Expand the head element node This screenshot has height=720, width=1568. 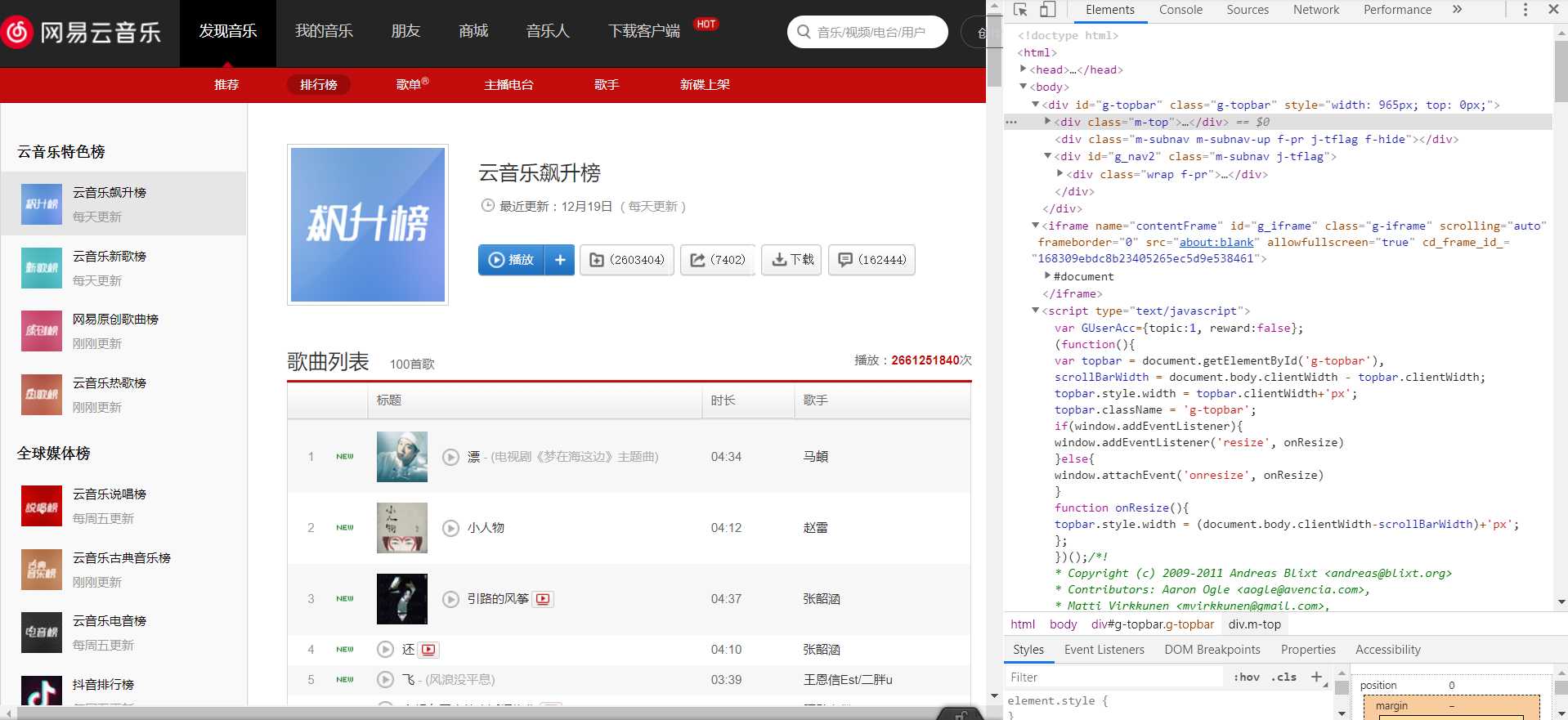tap(1024, 69)
